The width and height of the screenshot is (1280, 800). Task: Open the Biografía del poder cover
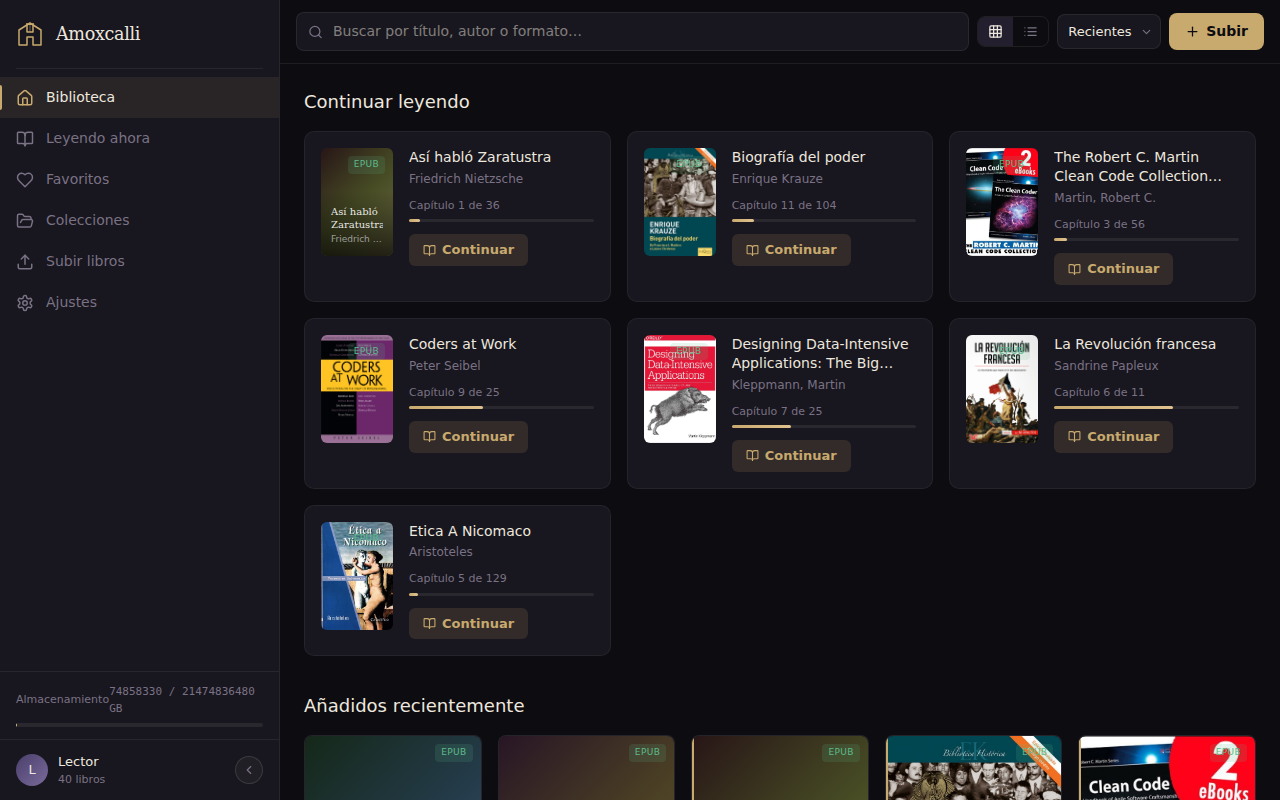tap(680, 202)
